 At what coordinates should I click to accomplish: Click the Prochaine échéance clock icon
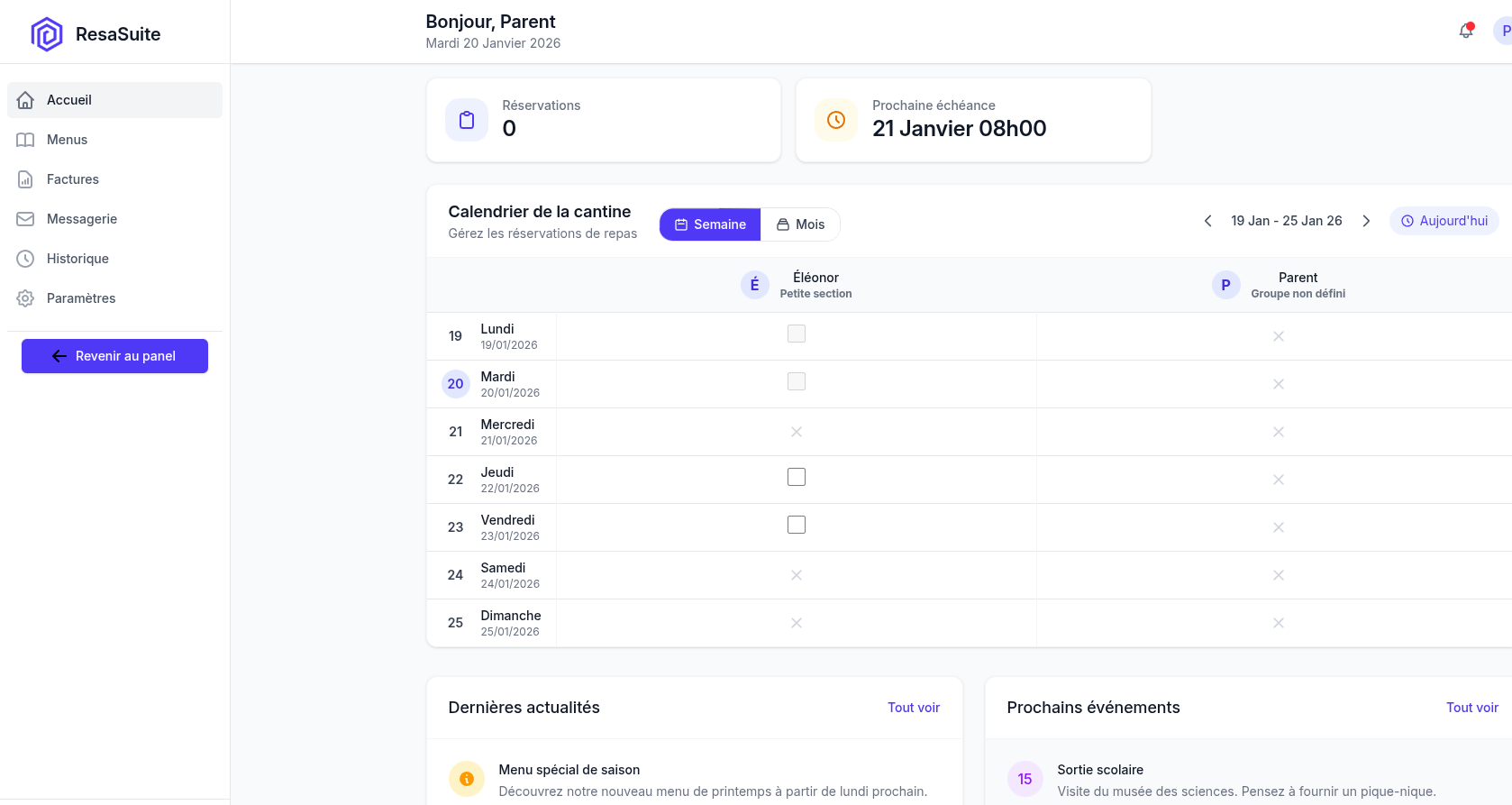point(836,120)
